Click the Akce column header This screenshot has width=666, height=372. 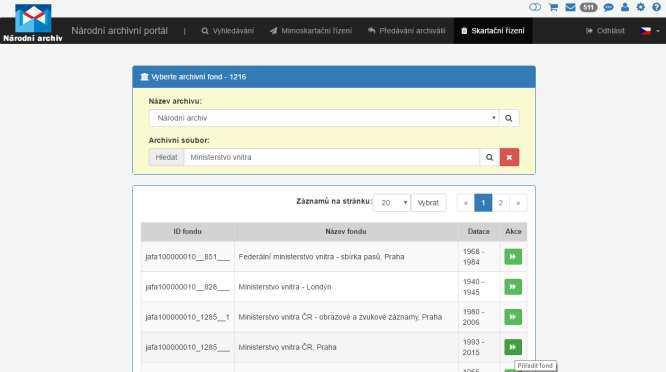pyautogui.click(x=513, y=231)
